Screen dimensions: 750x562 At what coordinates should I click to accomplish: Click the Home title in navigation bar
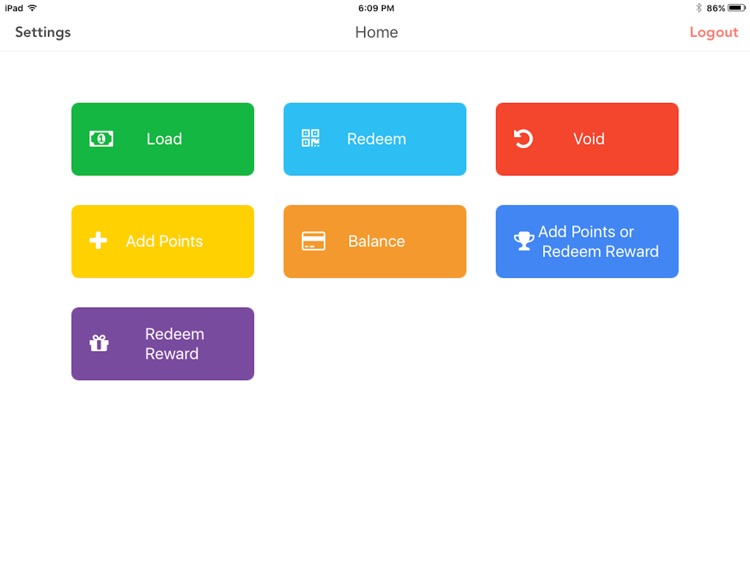(376, 32)
